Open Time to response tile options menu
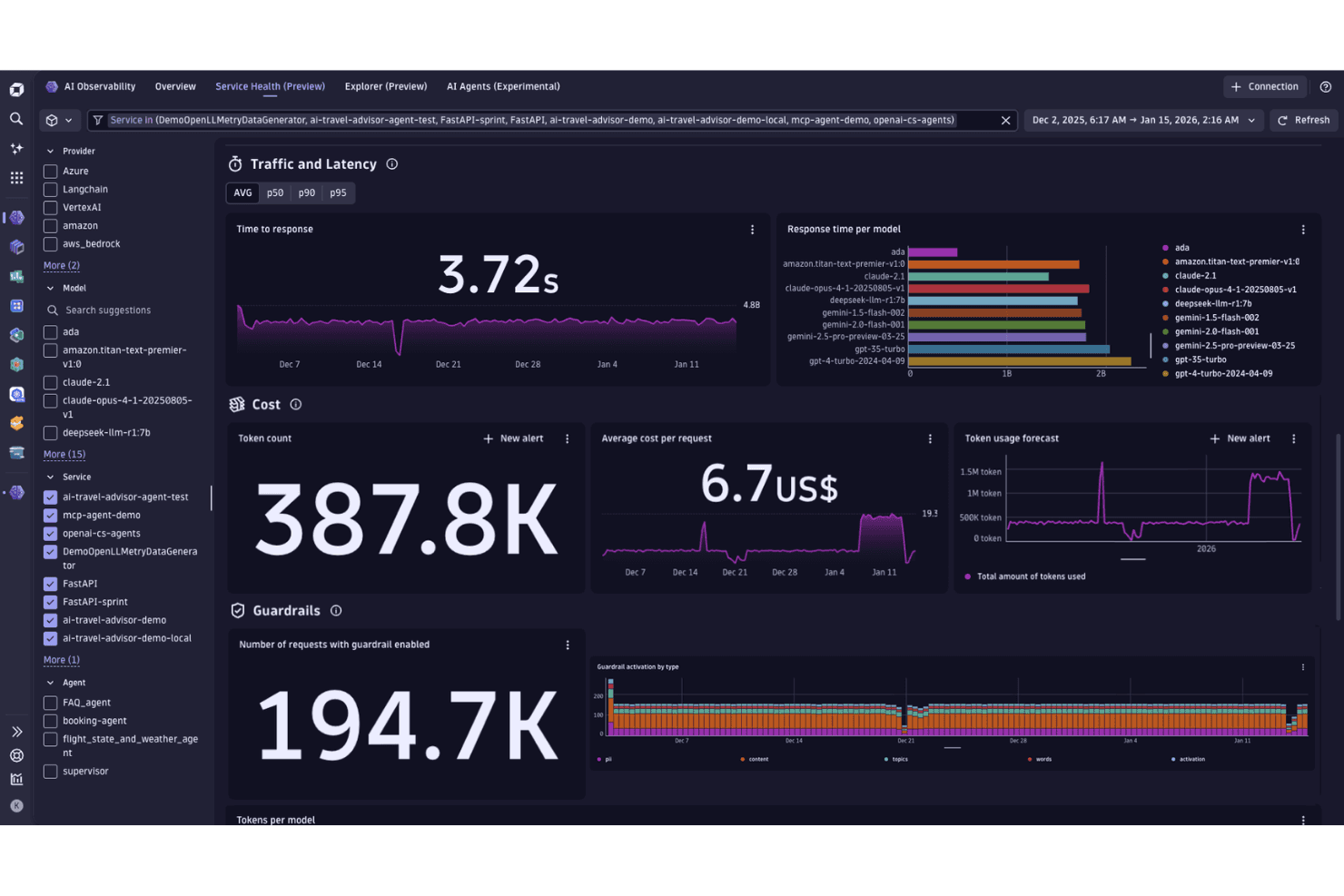The image size is (1344, 896). pyautogui.click(x=752, y=230)
